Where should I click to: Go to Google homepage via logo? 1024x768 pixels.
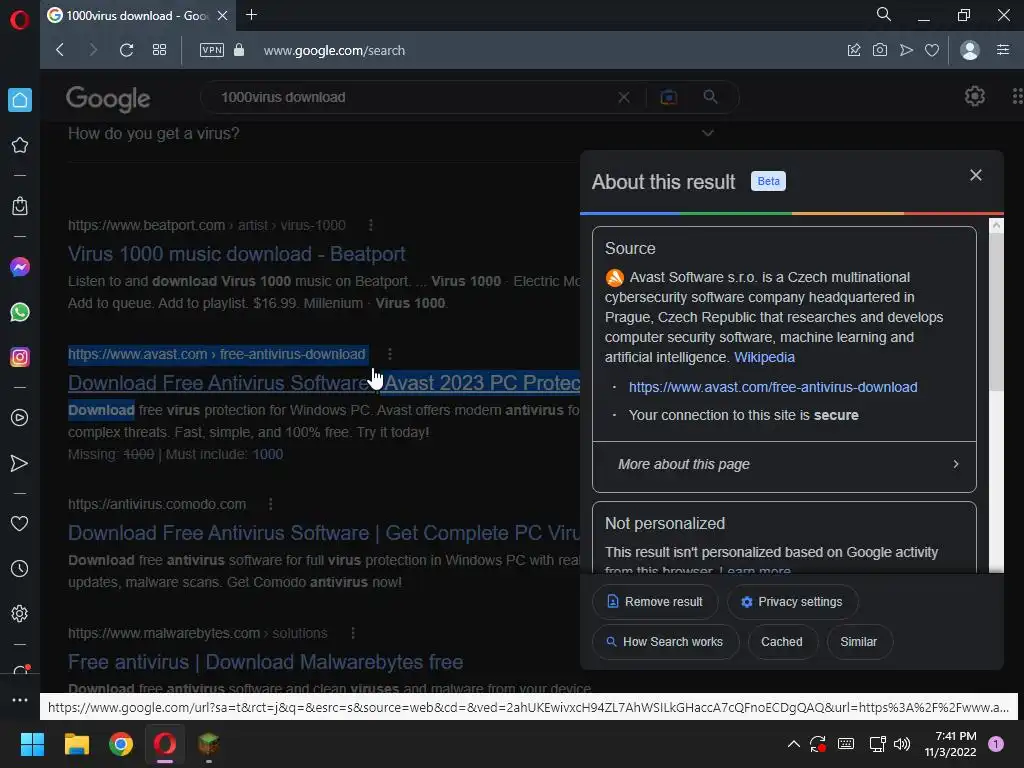108,99
